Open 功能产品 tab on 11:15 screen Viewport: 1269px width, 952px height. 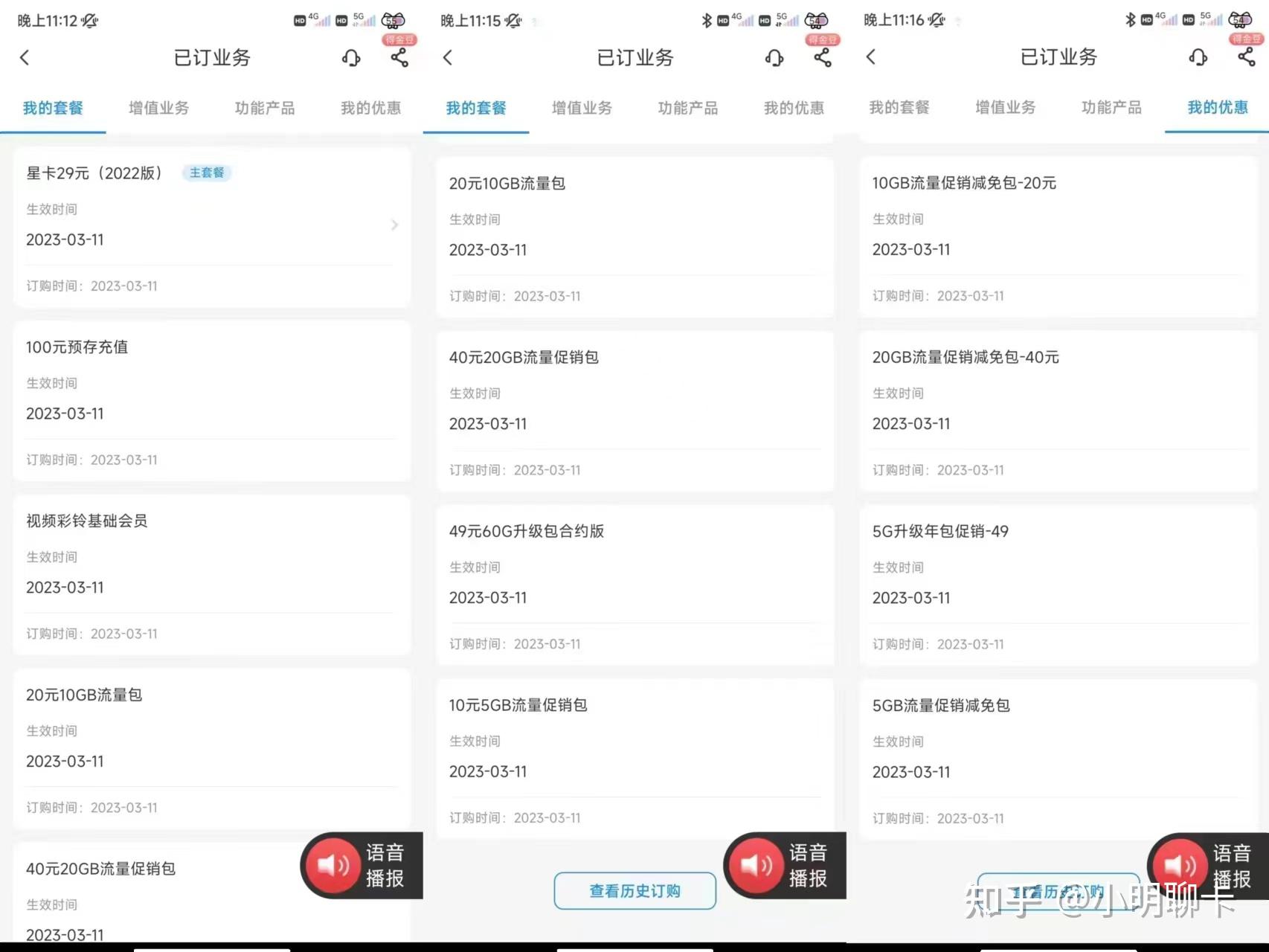click(x=688, y=108)
